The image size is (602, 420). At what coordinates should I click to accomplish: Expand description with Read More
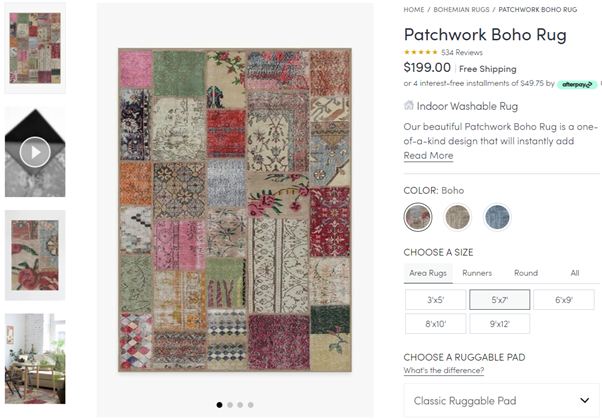coord(428,156)
